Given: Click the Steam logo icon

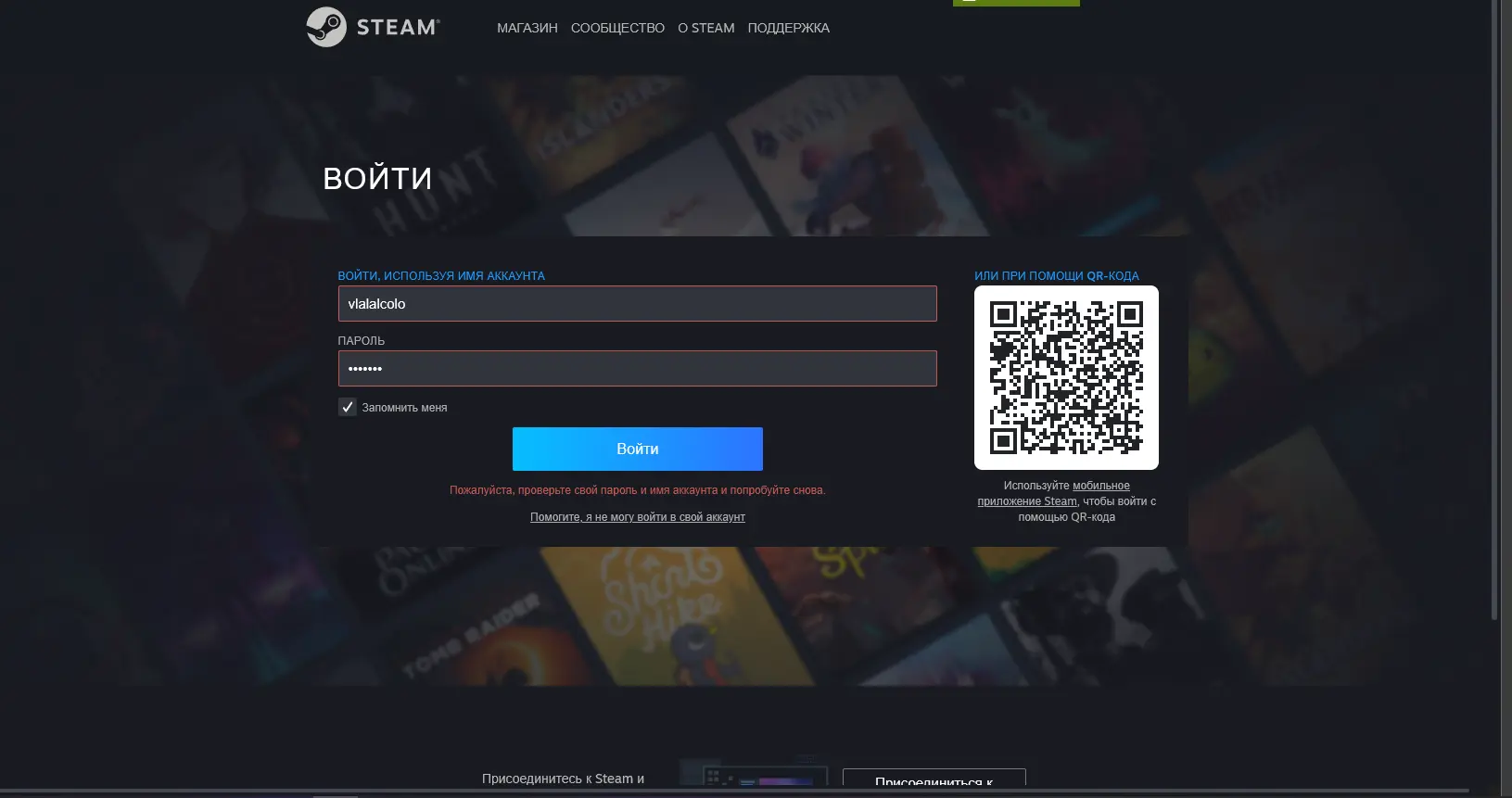Looking at the screenshot, I should point(326,27).
